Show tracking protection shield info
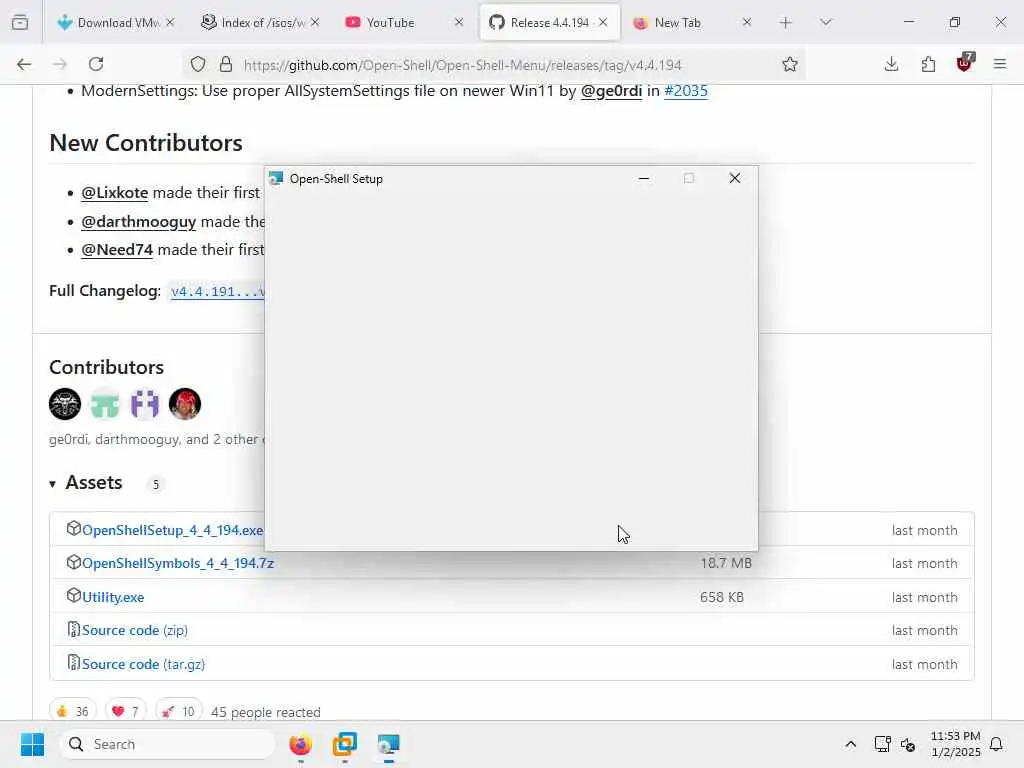The image size is (1024, 768). point(198,64)
